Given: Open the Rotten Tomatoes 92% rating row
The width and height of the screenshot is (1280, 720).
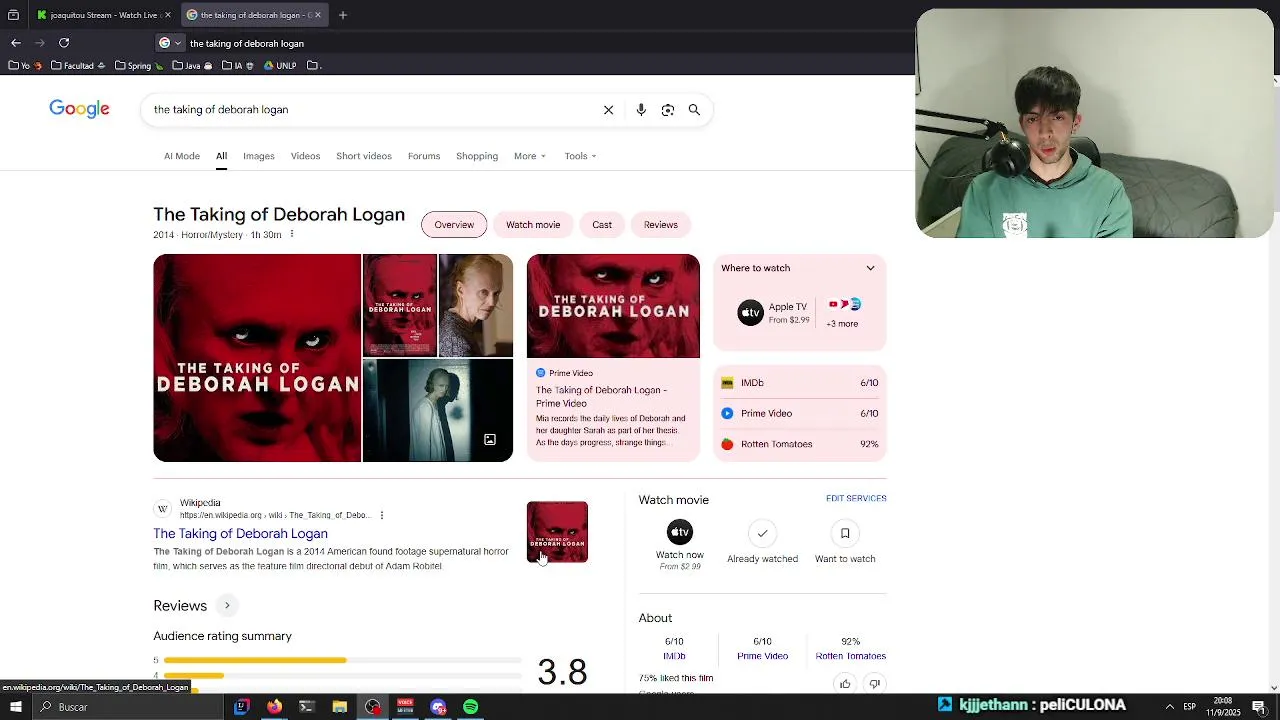Looking at the screenshot, I should (800, 444).
